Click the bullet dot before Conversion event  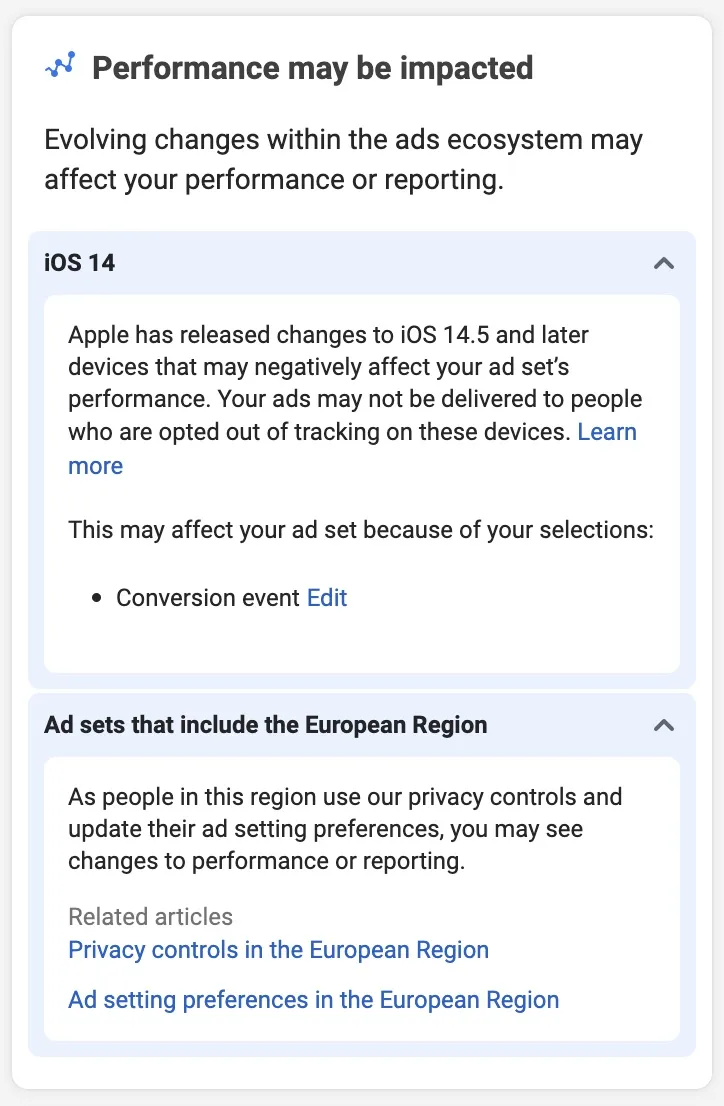pos(97,598)
